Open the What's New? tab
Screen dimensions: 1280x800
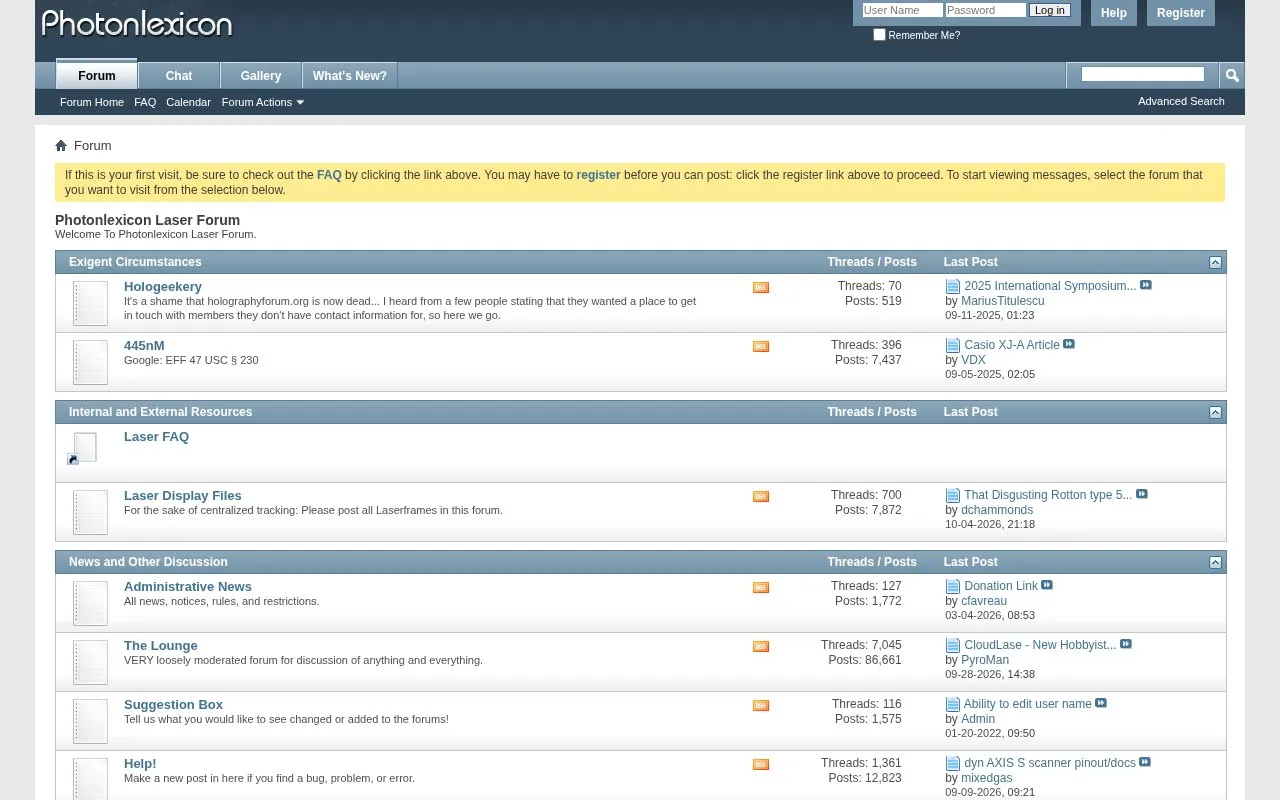350,76
